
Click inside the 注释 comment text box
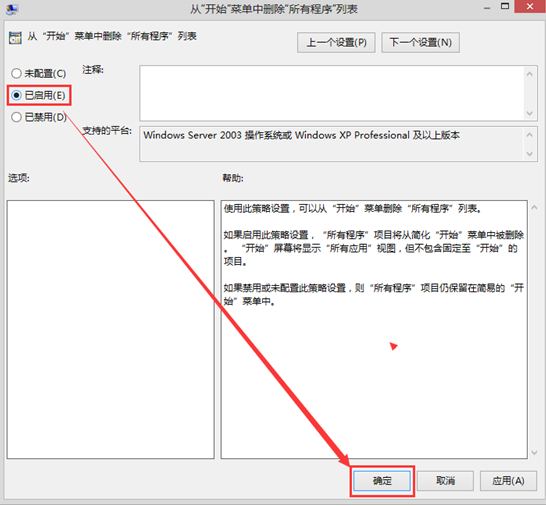click(332, 93)
